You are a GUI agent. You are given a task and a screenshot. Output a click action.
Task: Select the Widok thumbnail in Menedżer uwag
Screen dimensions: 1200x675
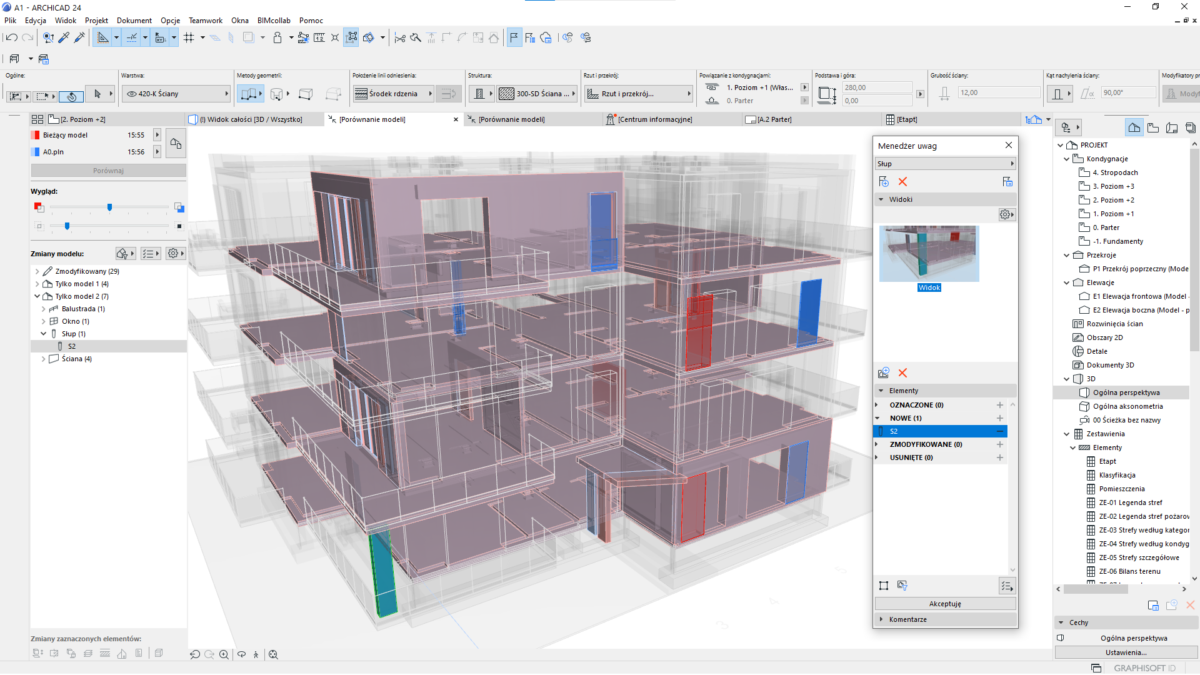click(929, 253)
